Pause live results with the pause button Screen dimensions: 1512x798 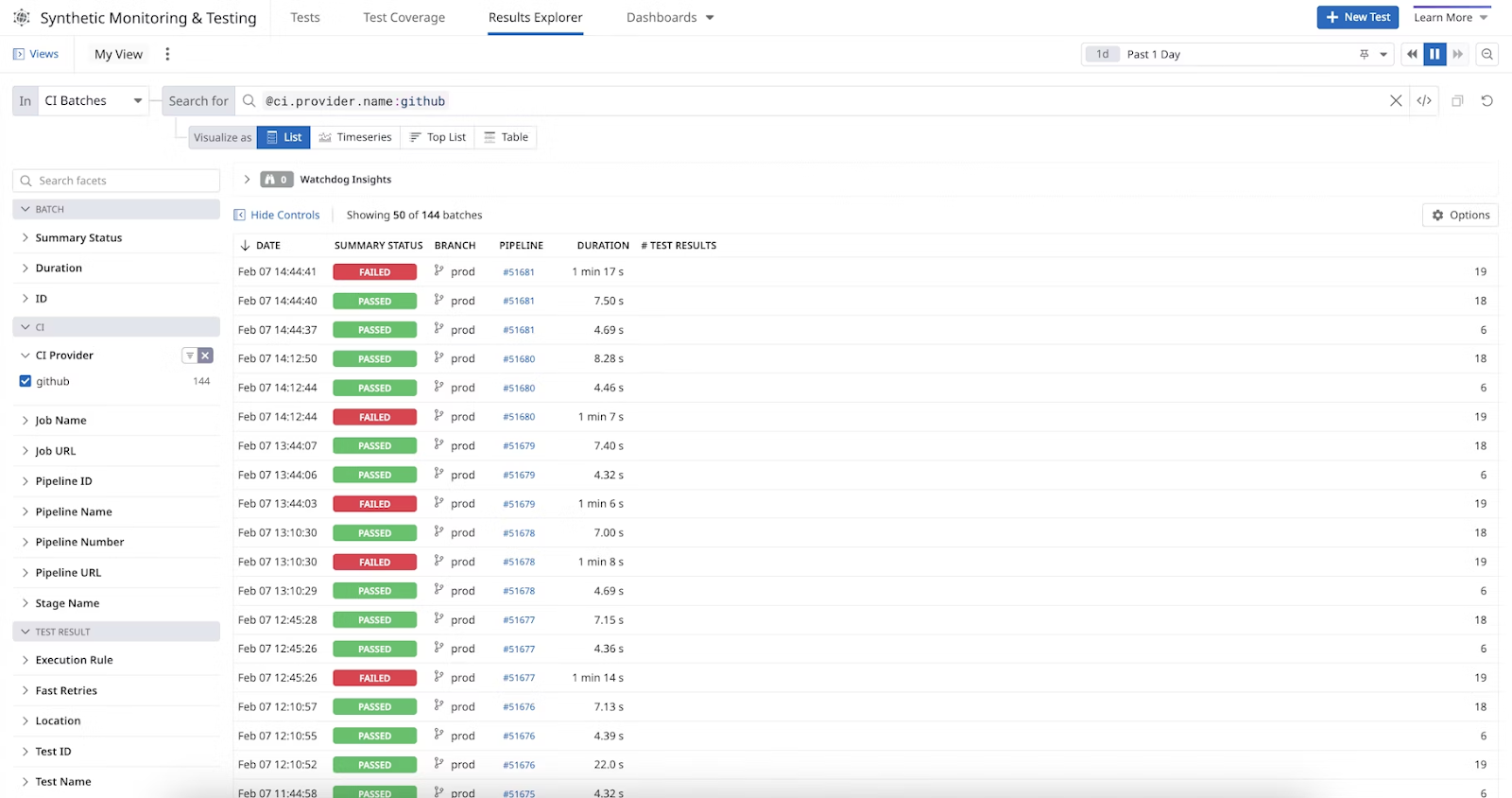point(1435,54)
